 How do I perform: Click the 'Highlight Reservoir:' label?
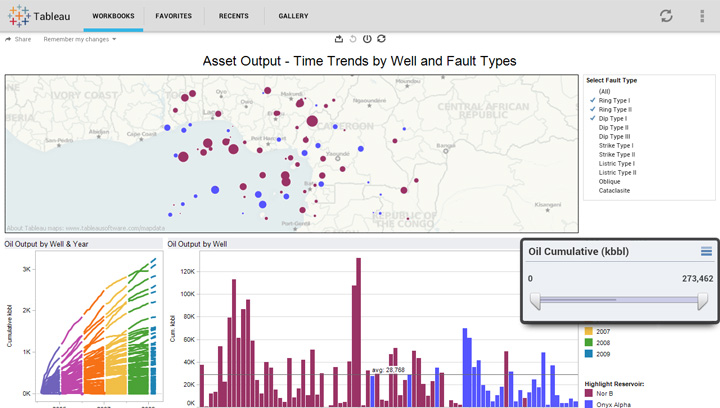coord(614,384)
